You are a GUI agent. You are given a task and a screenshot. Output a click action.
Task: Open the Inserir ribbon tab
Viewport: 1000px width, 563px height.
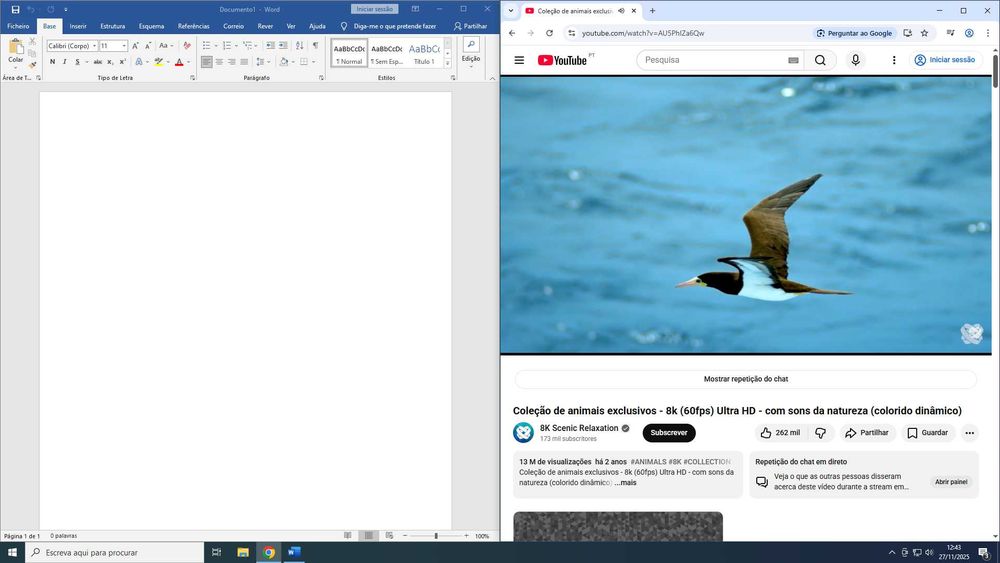coord(78,26)
